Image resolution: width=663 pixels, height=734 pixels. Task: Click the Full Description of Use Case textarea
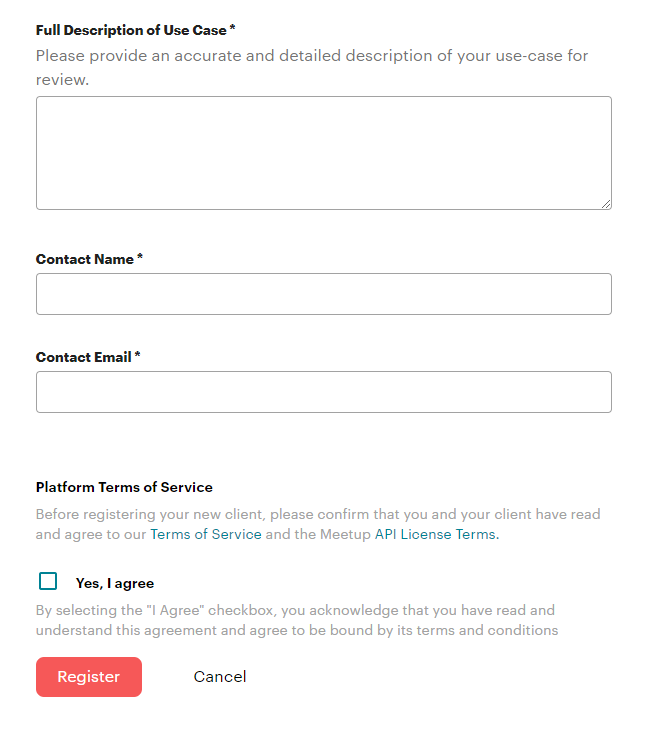323,153
